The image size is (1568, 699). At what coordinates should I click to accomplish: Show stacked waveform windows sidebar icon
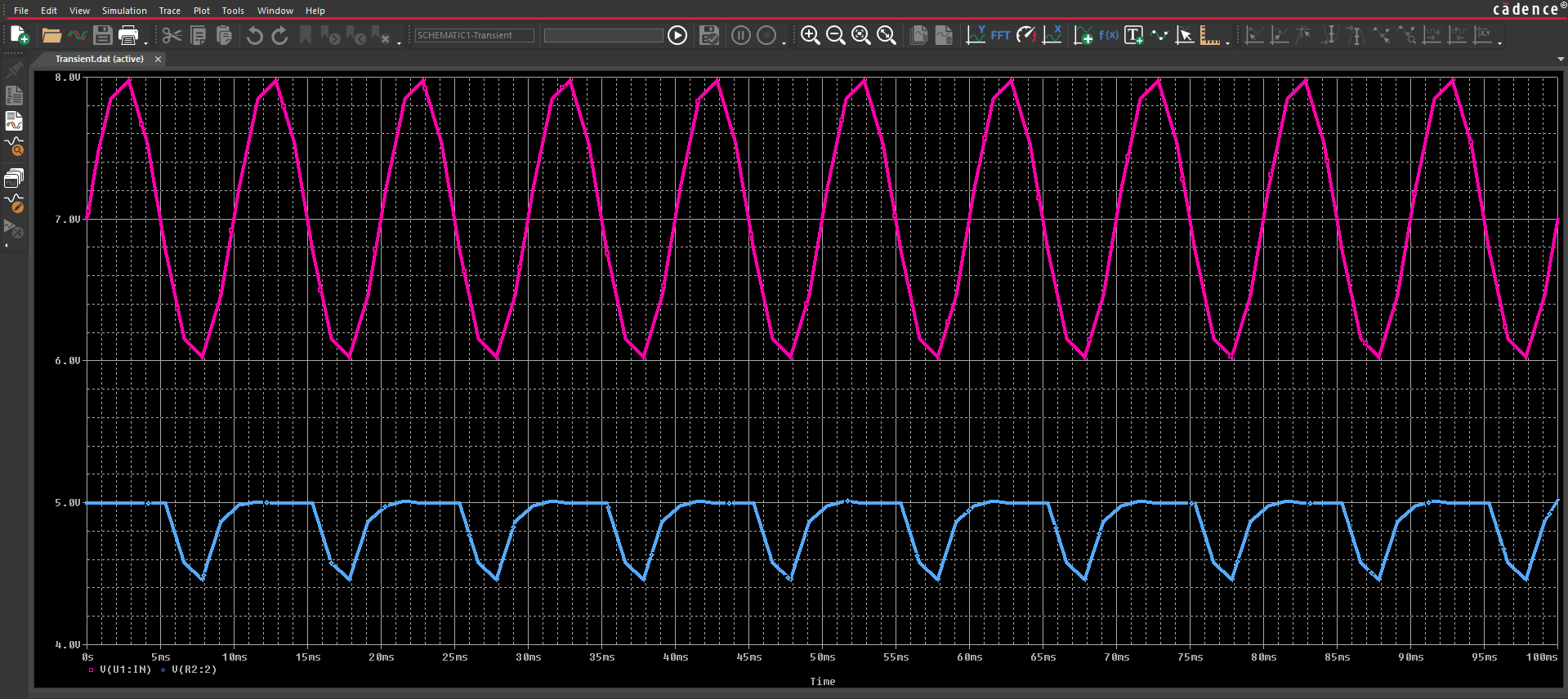point(14,178)
